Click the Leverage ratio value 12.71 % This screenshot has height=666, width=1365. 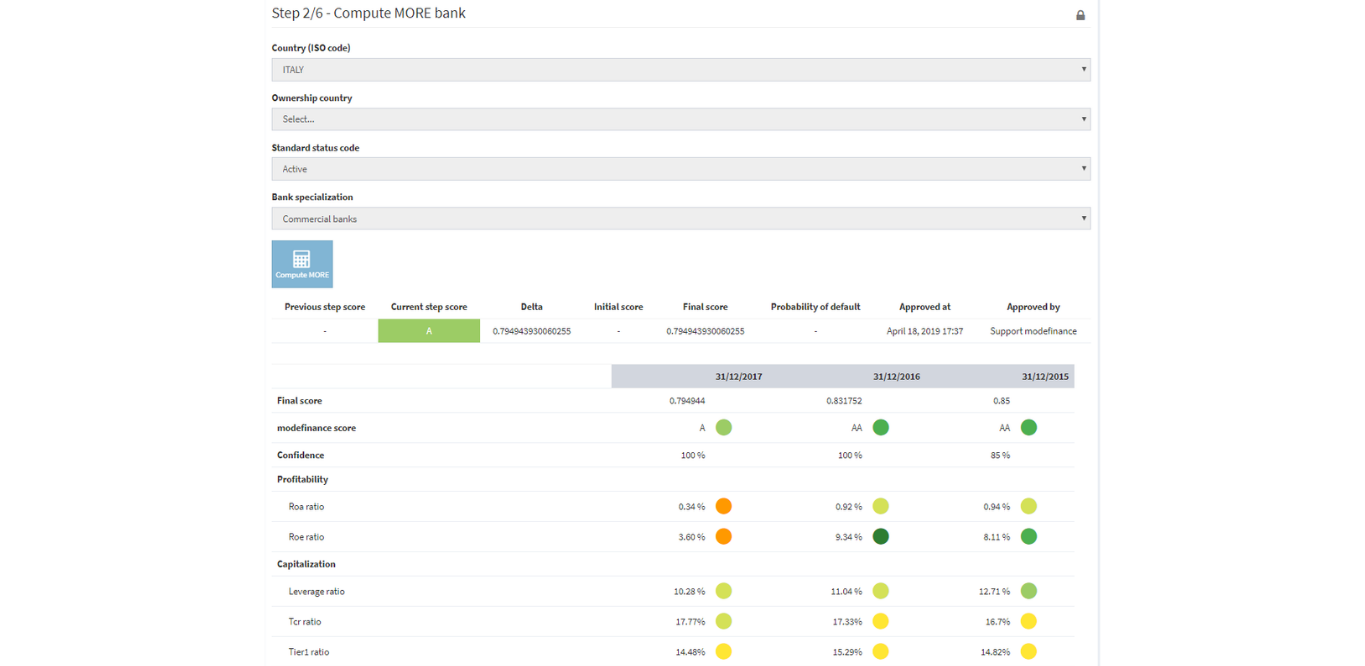995,592
